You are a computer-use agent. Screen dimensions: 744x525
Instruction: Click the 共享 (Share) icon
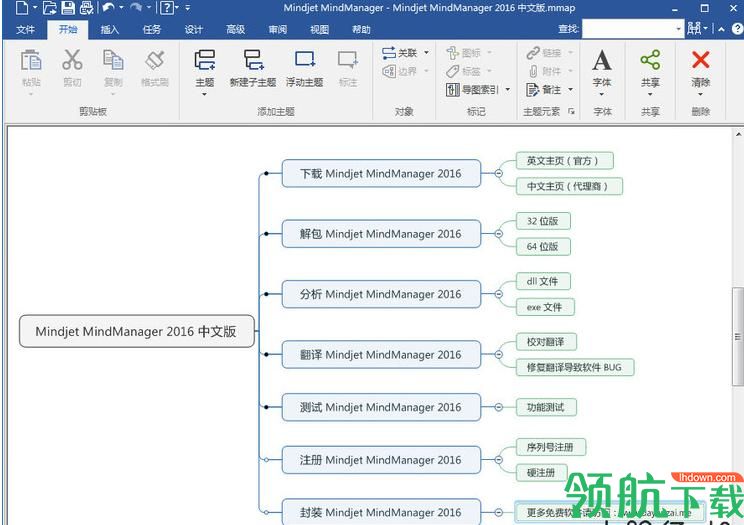(x=650, y=60)
